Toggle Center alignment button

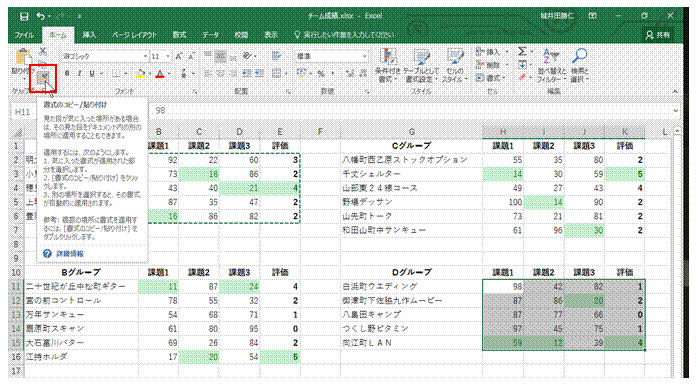[x=220, y=73]
